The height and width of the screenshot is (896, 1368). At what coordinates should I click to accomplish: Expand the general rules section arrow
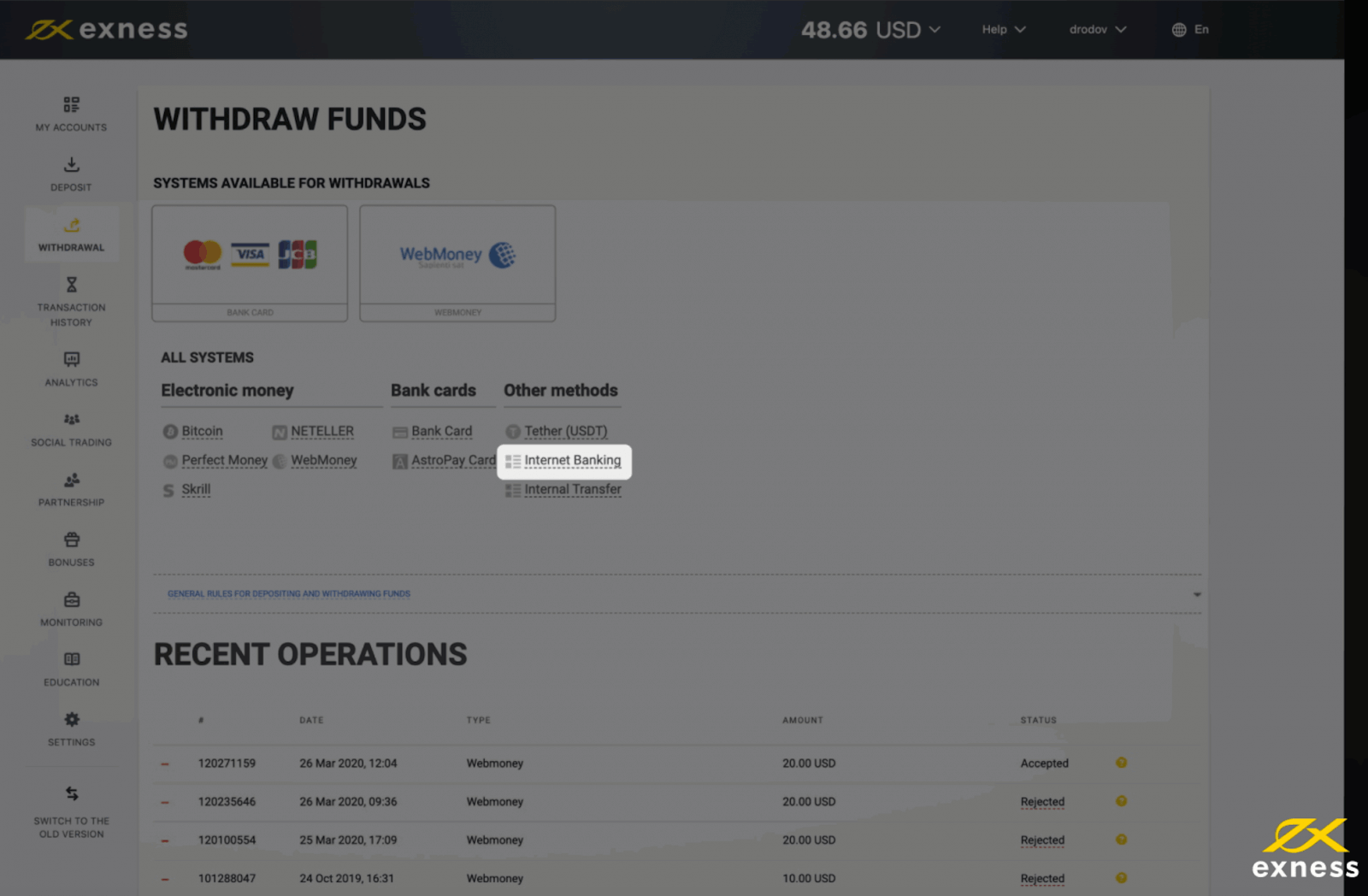1197,594
